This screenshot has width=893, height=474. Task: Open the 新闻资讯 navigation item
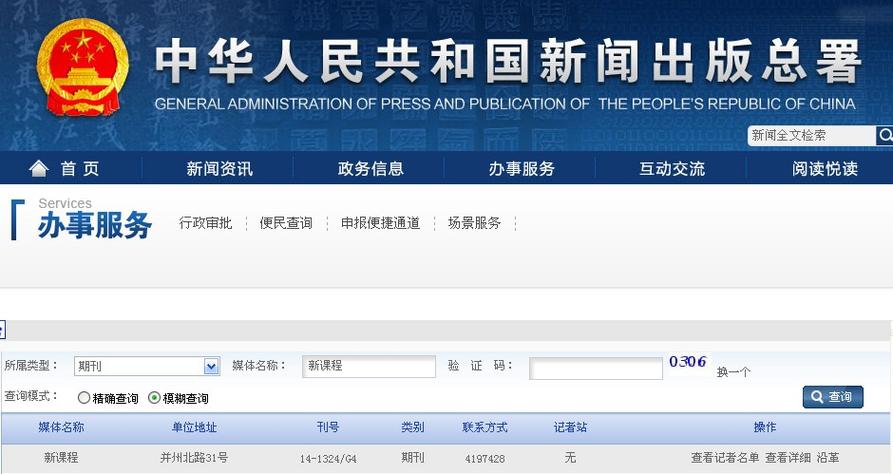coord(219,169)
